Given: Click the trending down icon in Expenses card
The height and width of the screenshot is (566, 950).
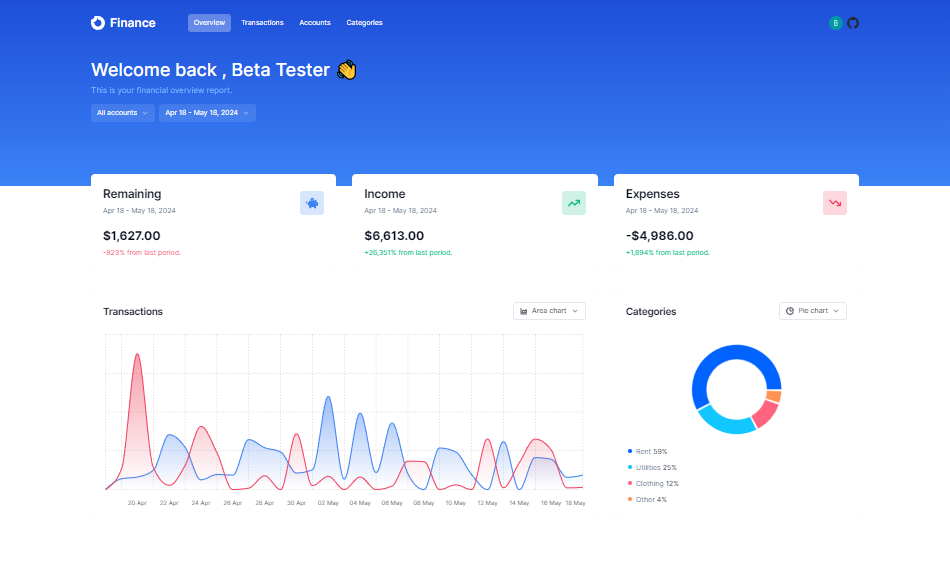Looking at the screenshot, I should pyautogui.click(x=835, y=203).
